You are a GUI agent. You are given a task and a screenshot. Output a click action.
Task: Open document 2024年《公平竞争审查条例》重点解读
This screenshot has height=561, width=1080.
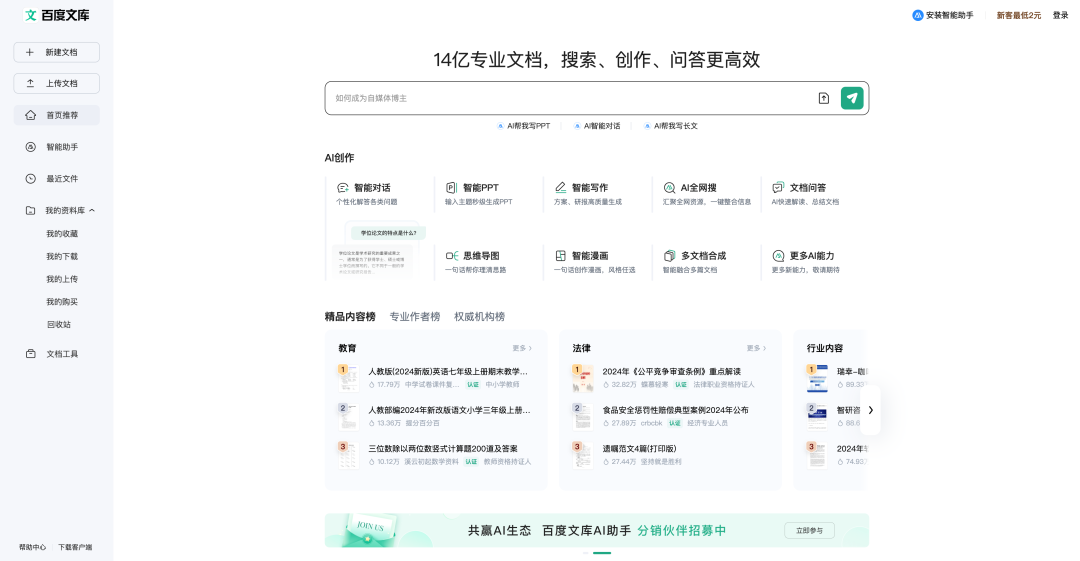(x=672, y=371)
